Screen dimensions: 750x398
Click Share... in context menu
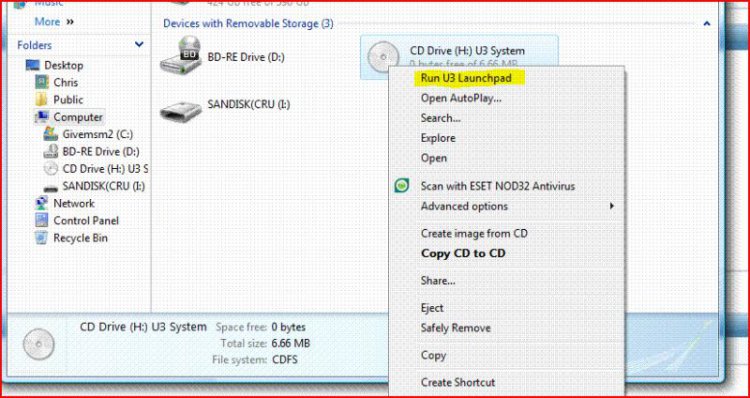(438, 281)
